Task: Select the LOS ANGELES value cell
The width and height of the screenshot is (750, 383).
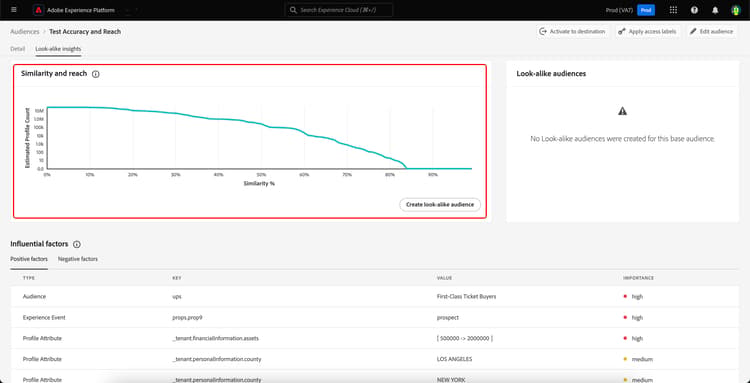Action: tap(454, 359)
